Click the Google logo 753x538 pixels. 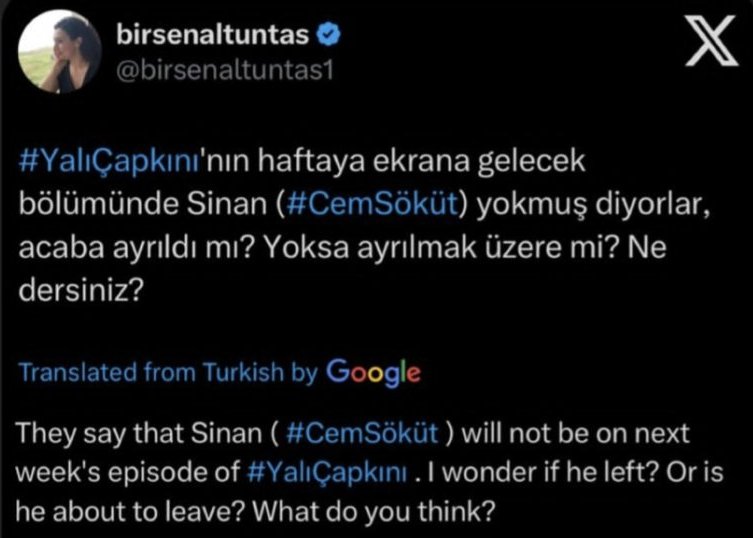pyautogui.click(x=373, y=372)
